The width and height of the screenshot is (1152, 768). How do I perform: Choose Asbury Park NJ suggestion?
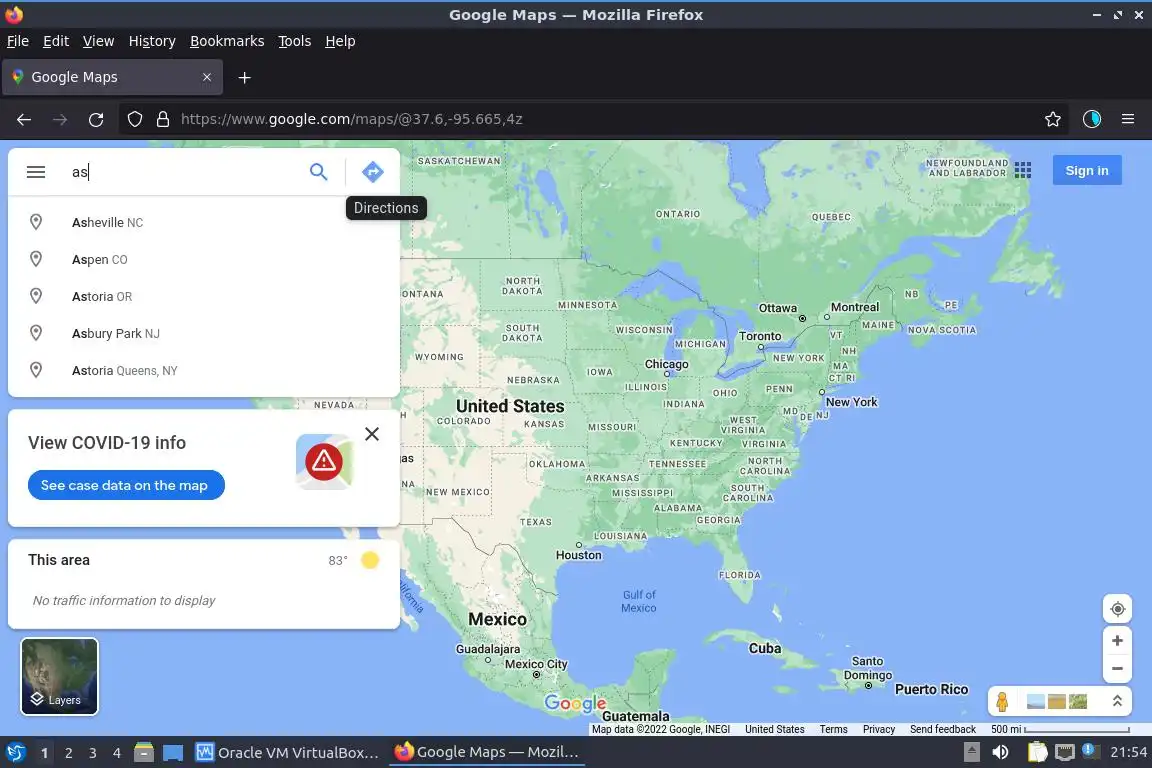[204, 334]
